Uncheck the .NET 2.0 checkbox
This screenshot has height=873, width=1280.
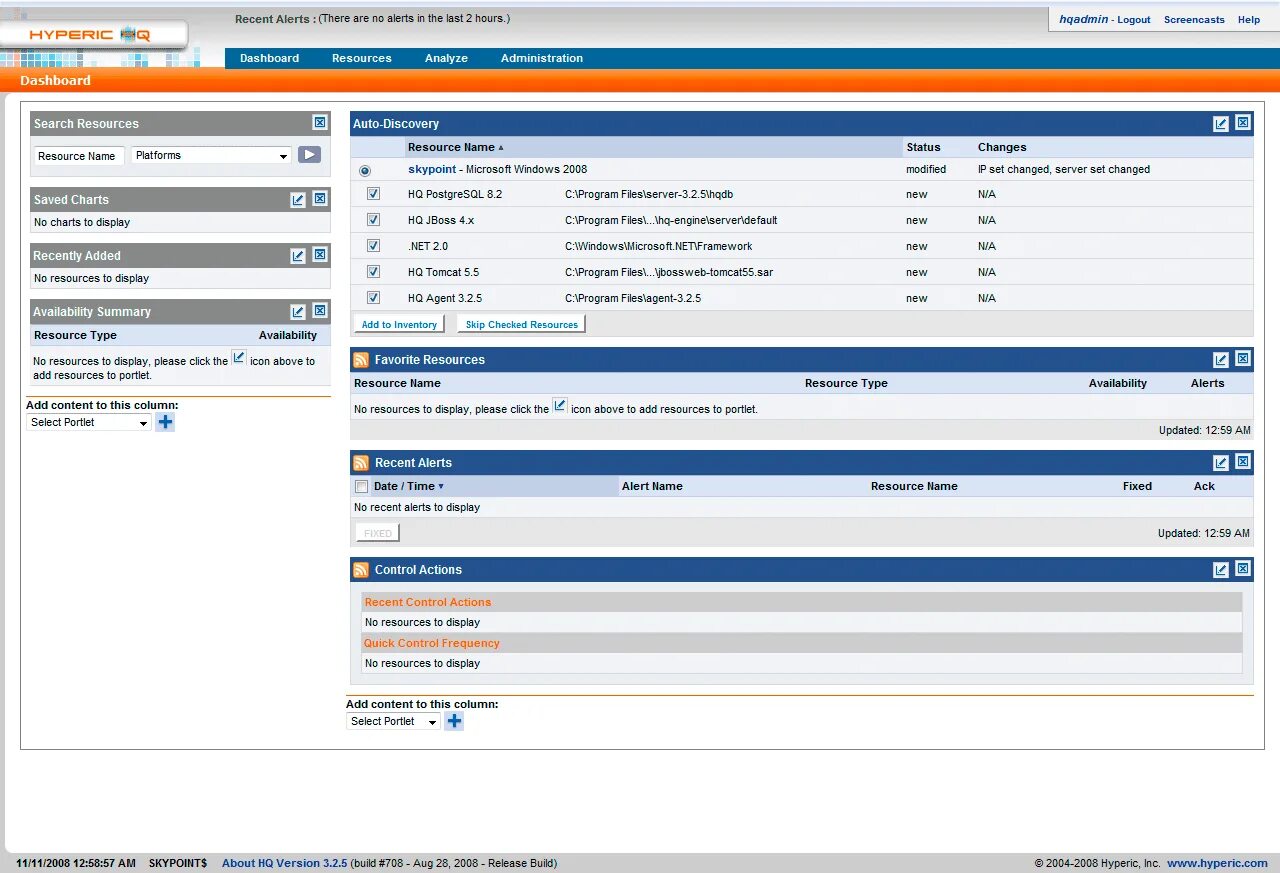(373, 246)
